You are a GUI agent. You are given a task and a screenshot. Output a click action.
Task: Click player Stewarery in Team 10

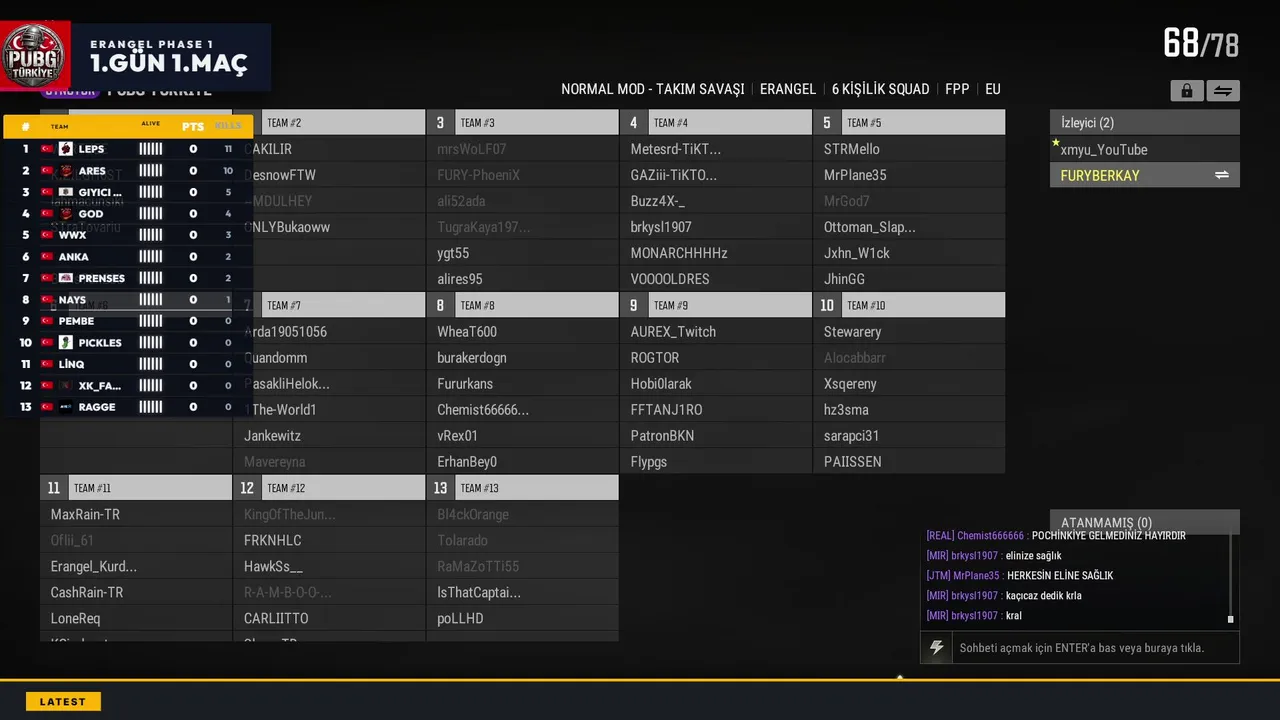tap(909, 331)
